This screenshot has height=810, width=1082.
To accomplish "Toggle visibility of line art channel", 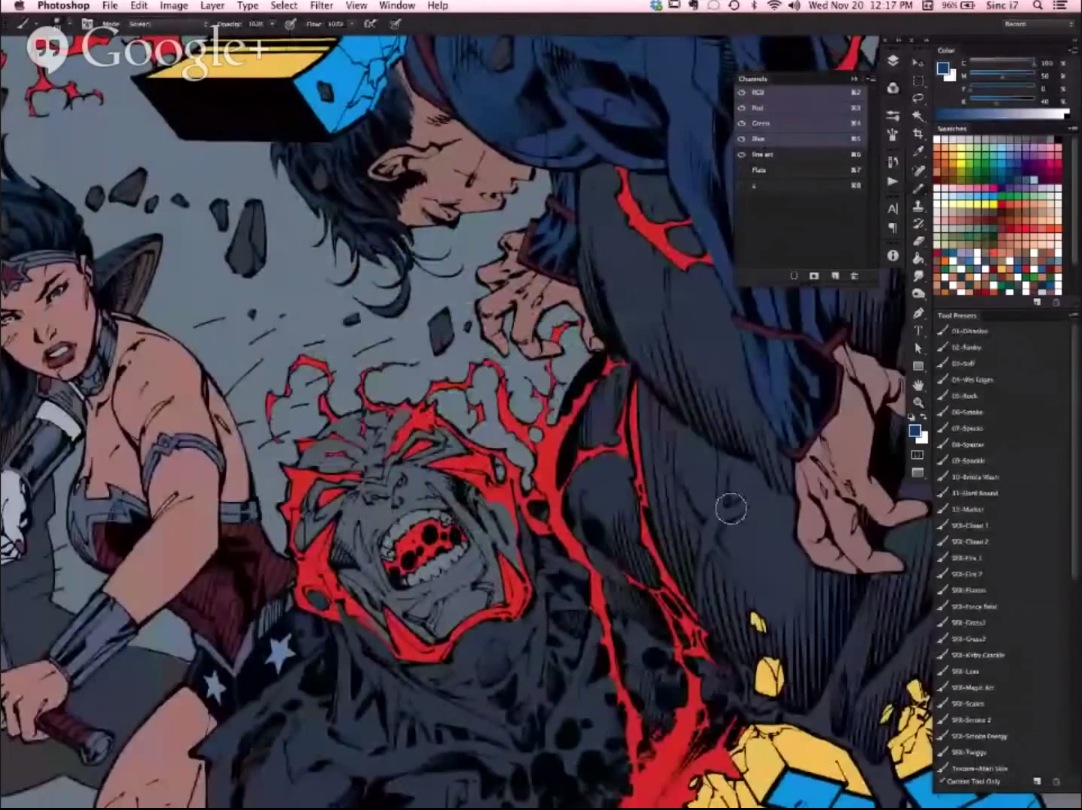I will click(742, 155).
